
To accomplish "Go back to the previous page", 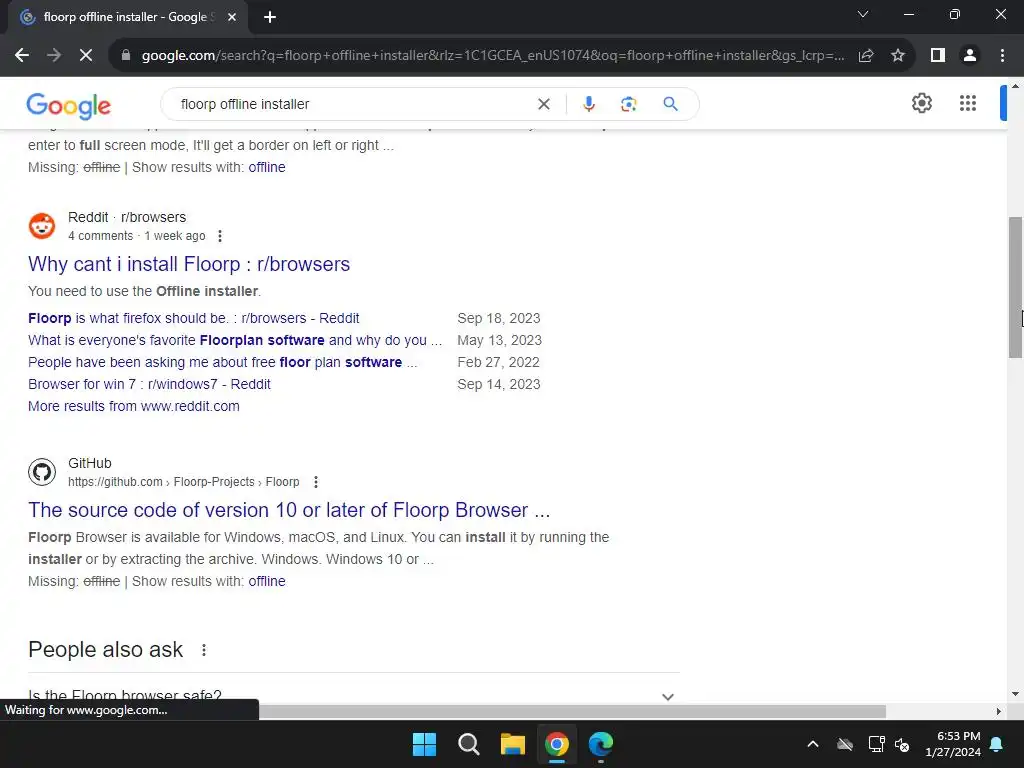I will pos(22,56).
